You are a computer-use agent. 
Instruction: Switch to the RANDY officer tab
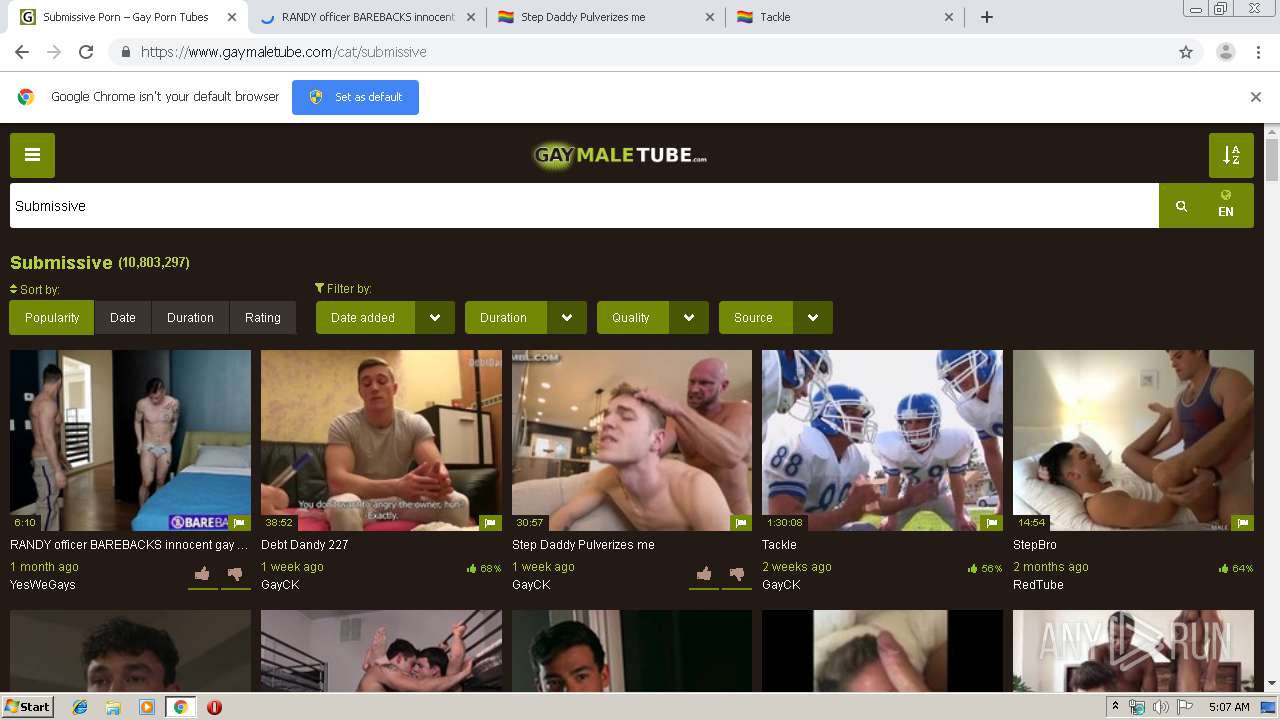pyautogui.click(x=367, y=17)
